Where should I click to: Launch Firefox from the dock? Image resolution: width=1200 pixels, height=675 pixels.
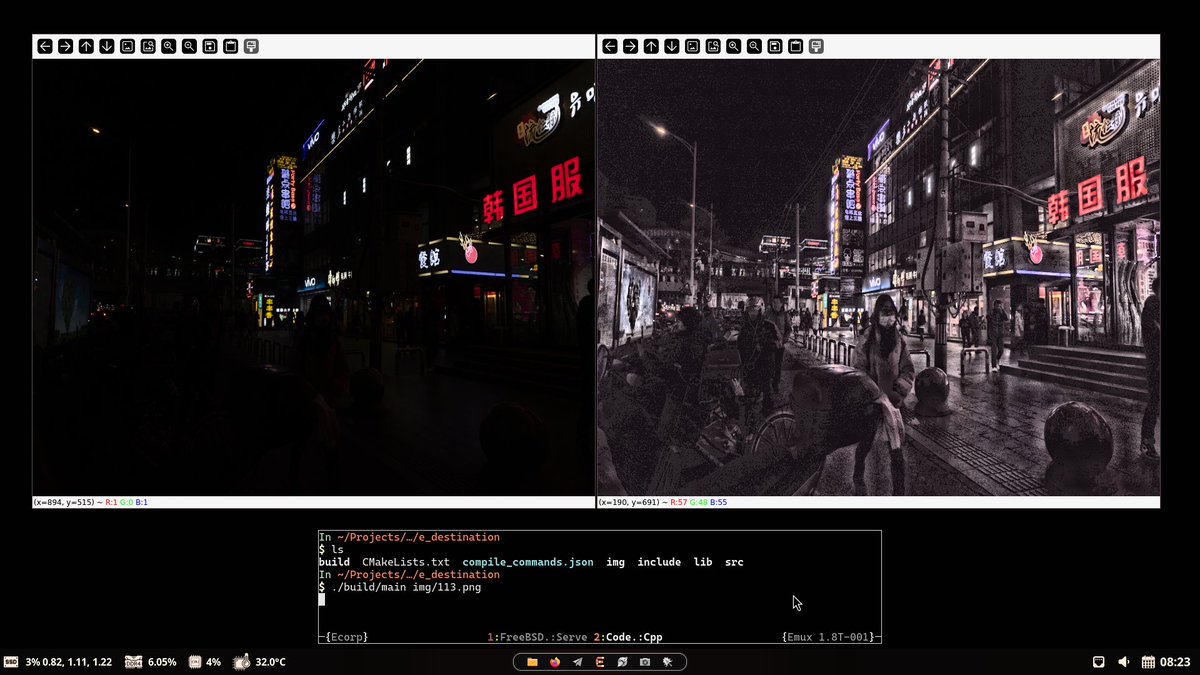tap(555, 662)
